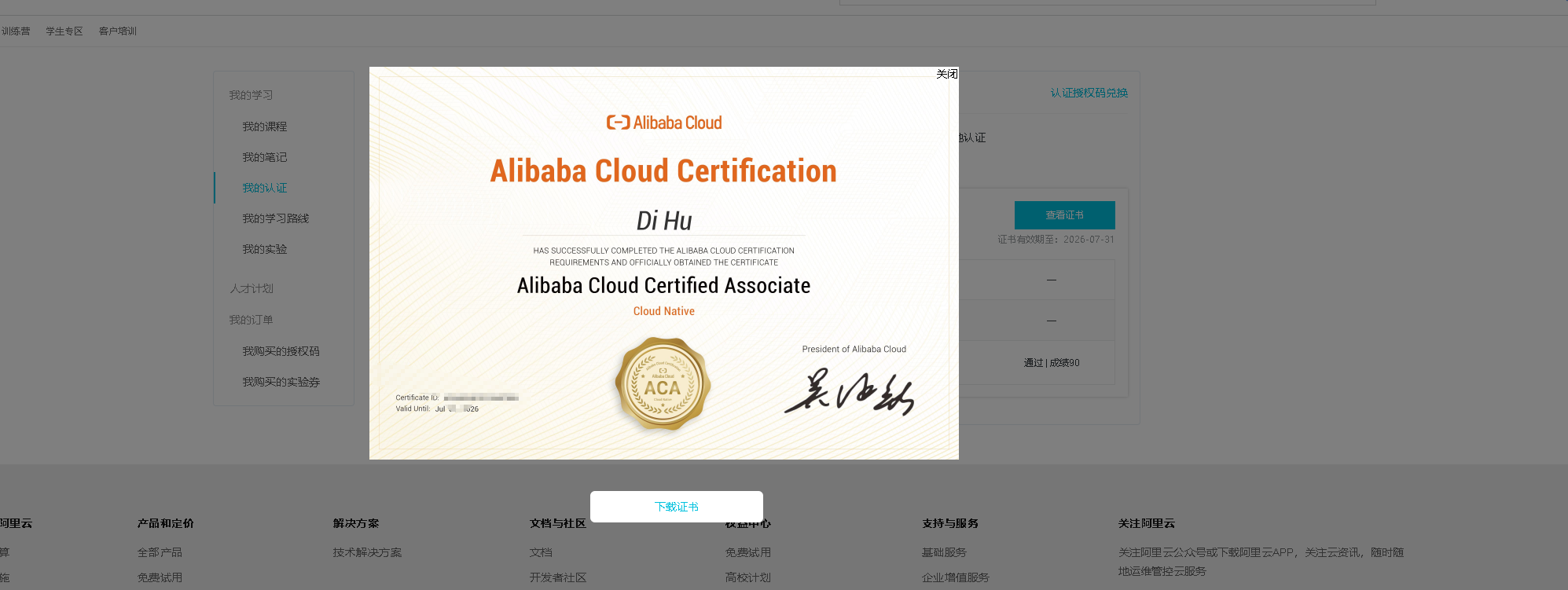Open the 免费试用 link under 产品和定价
Image resolution: width=1568 pixels, height=590 pixels.
pos(160,577)
